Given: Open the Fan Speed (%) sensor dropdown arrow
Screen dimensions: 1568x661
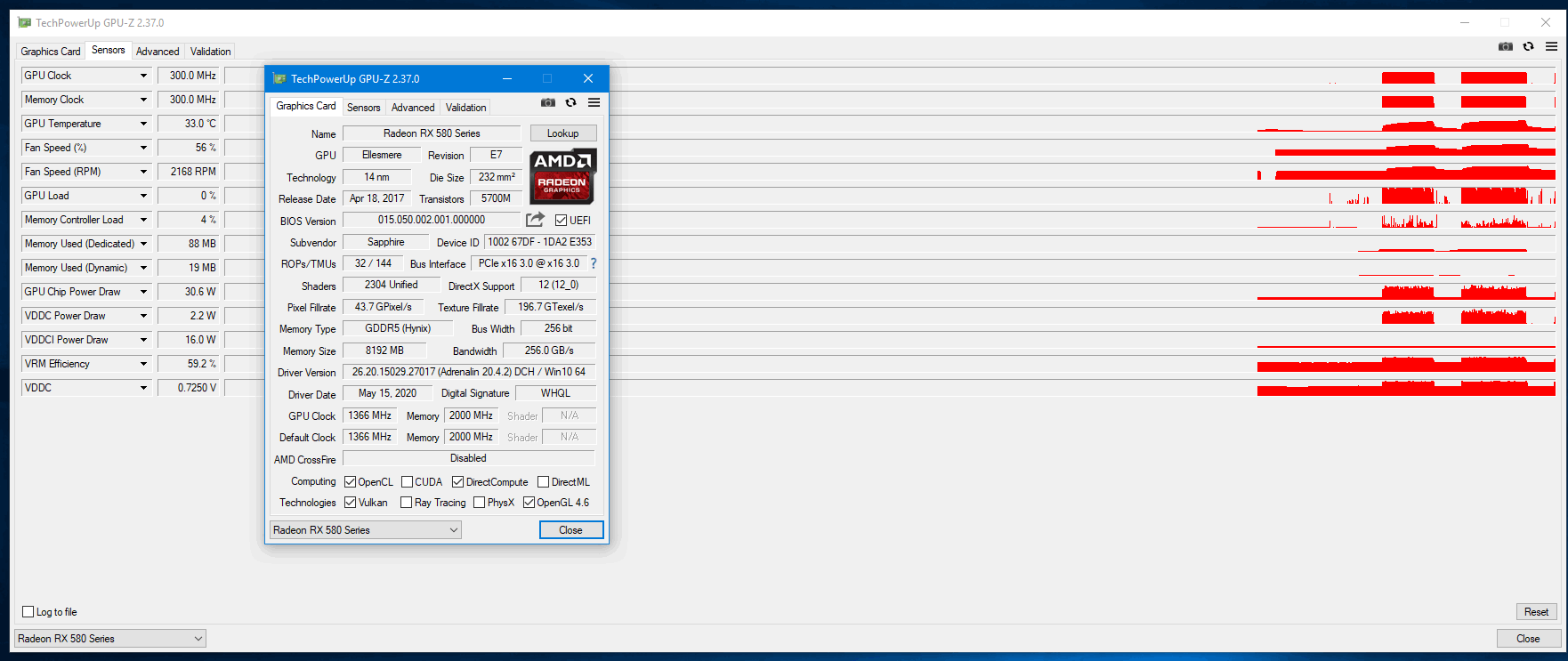Looking at the screenshot, I should [143, 148].
